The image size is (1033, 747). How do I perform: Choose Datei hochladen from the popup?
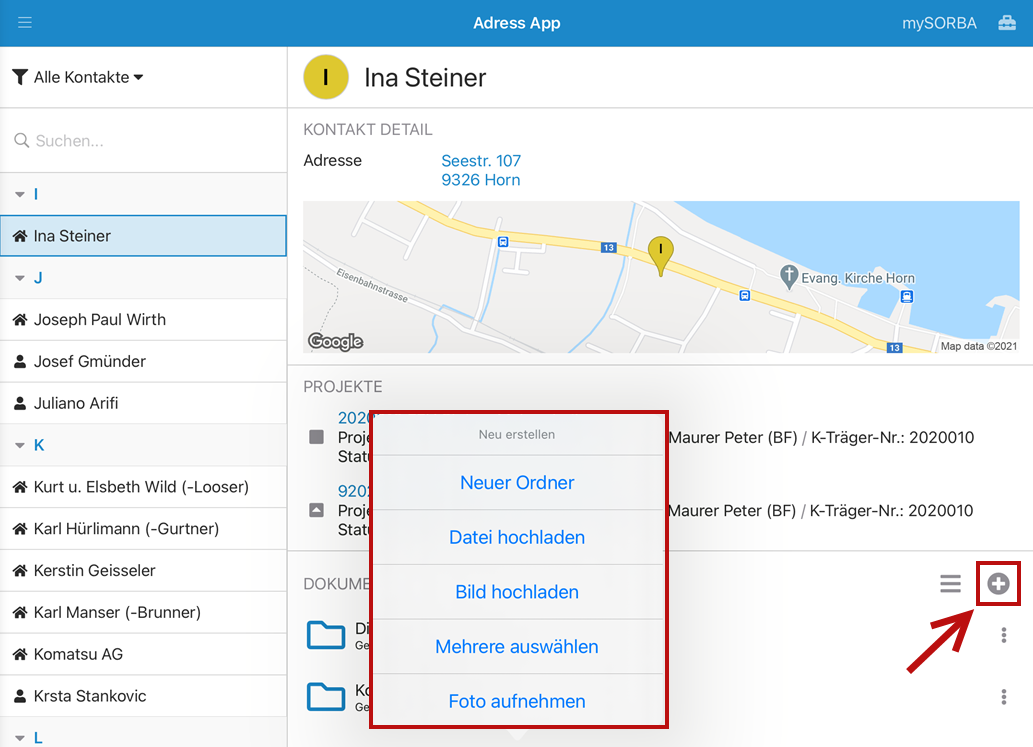click(x=517, y=537)
